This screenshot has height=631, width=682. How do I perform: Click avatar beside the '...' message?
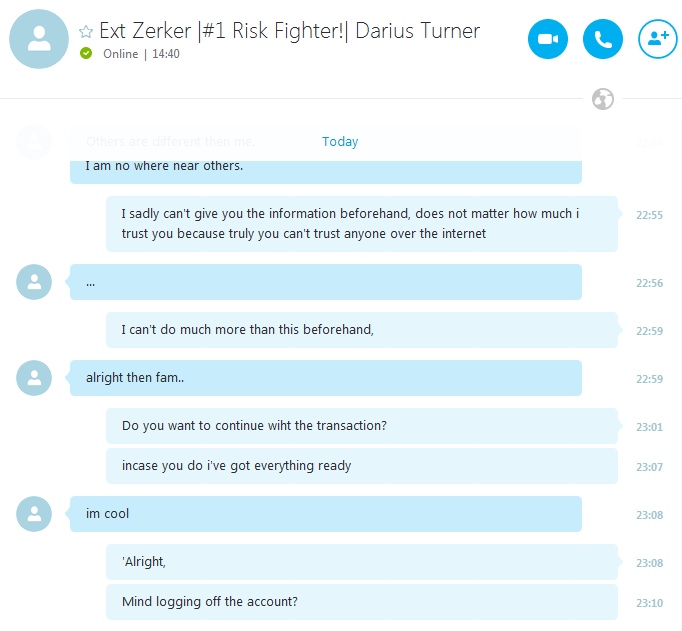(34, 282)
